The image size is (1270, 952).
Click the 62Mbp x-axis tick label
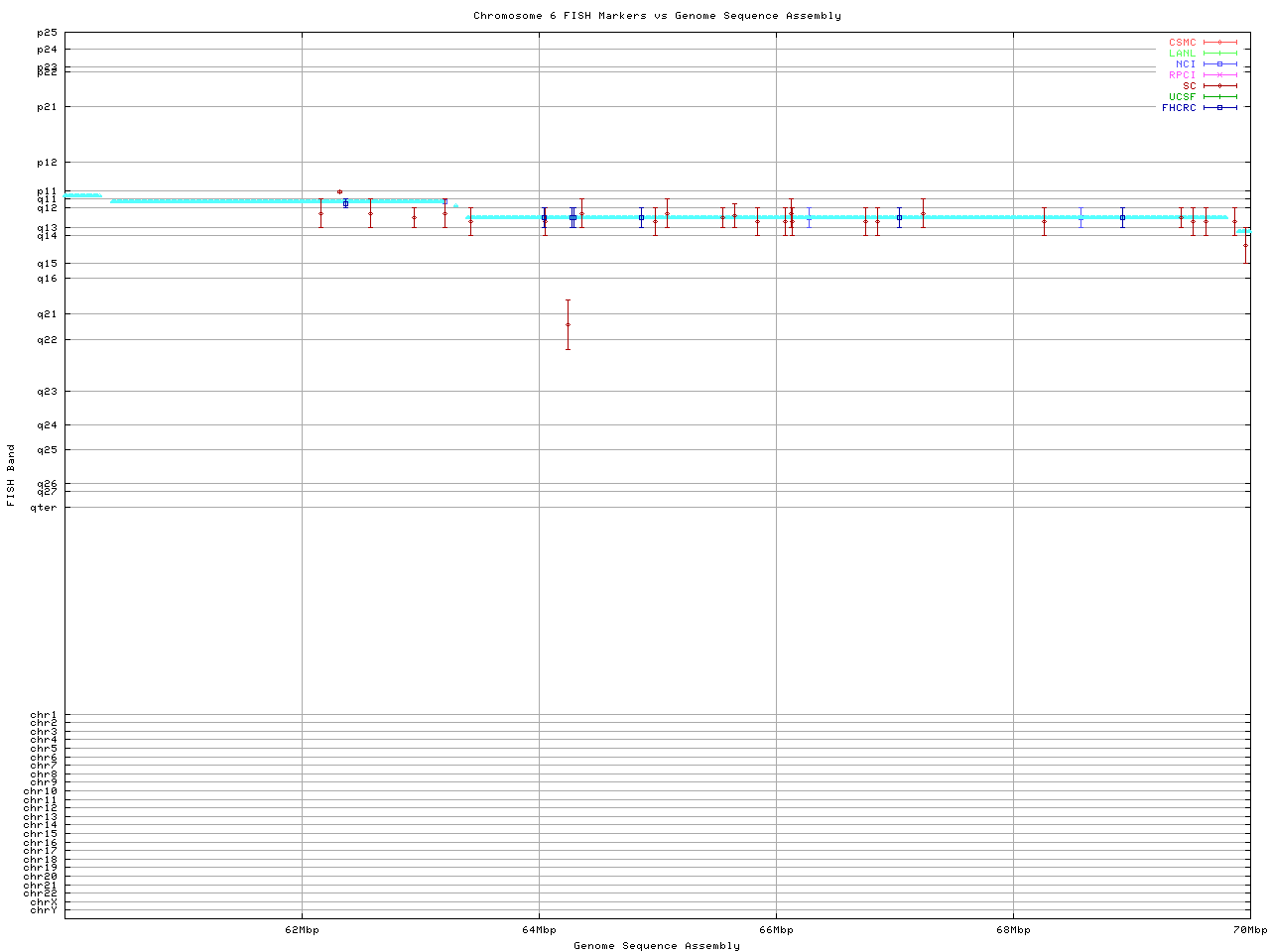click(302, 930)
